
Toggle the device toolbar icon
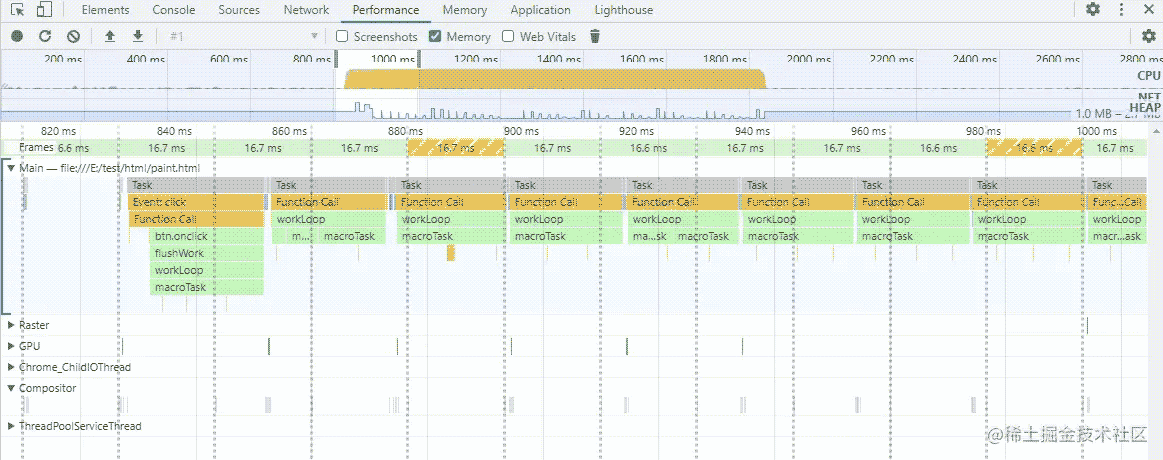click(x=44, y=10)
